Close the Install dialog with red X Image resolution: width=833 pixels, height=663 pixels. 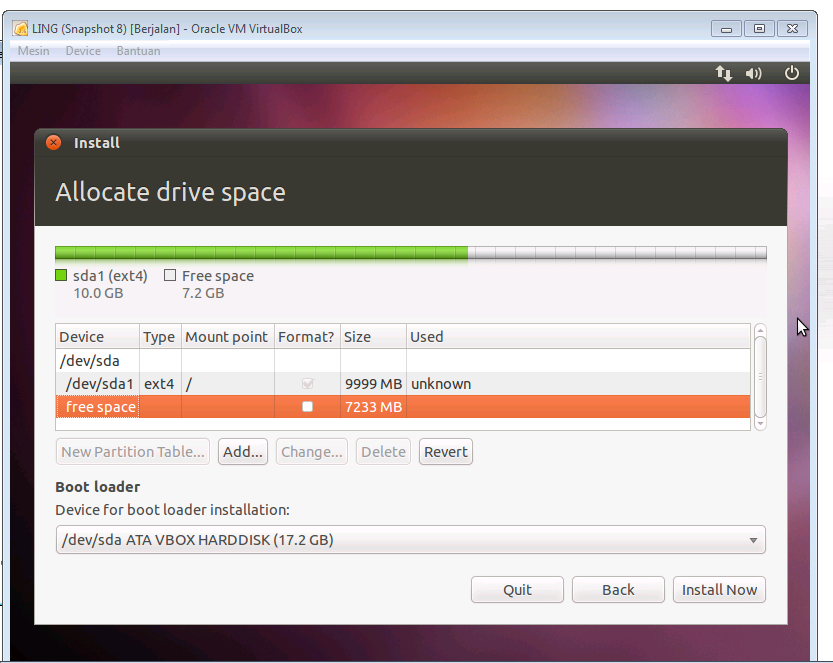click(53, 142)
